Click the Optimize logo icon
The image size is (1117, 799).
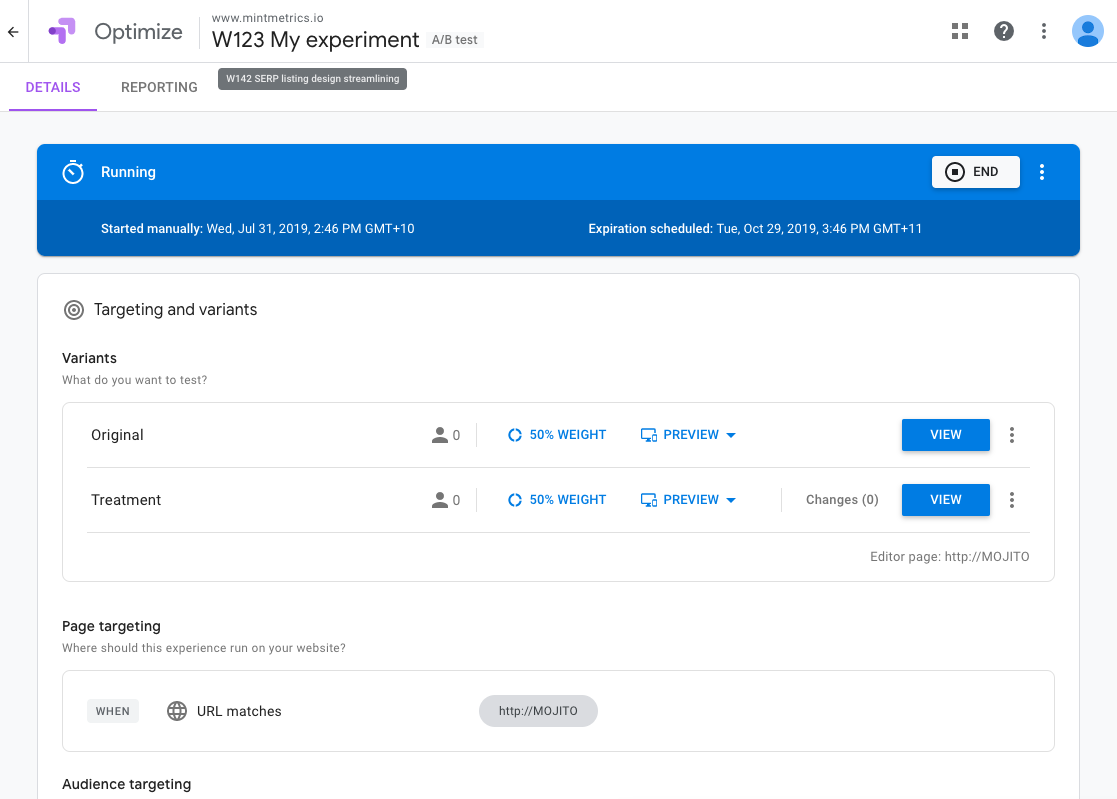pyautogui.click(x=63, y=31)
